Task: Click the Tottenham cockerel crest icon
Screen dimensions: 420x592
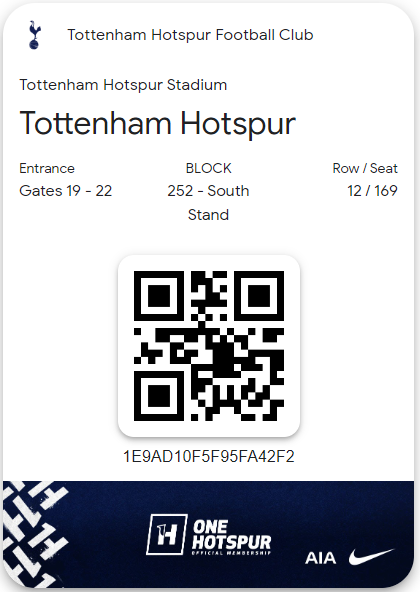Action: pos(35,35)
